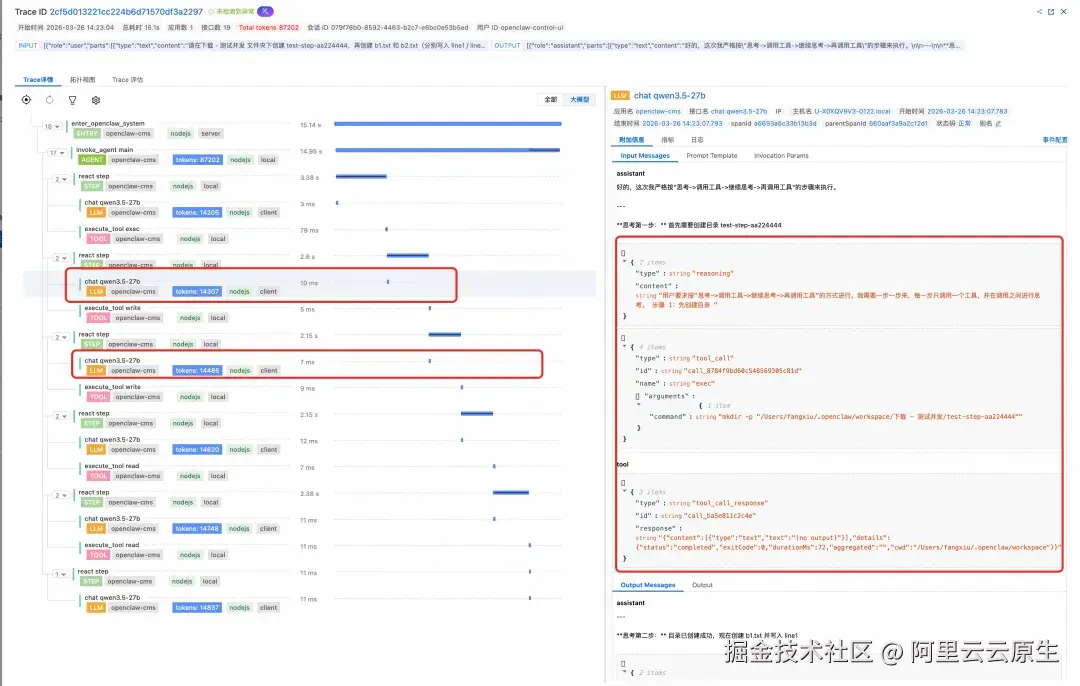Switch to the 拓扑视图 tab
This screenshot has height=686, width=1080.
point(83,80)
